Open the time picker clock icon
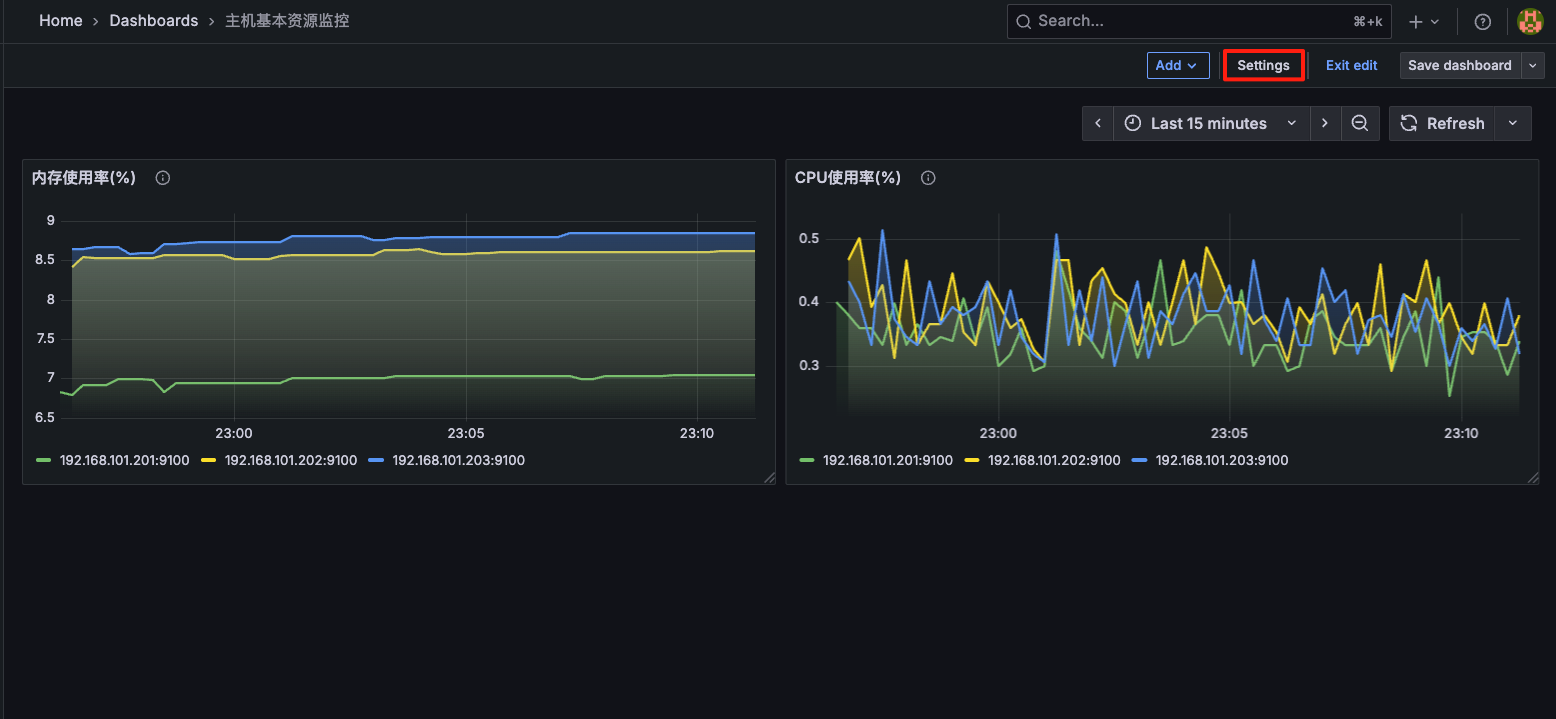Image resolution: width=1556 pixels, height=719 pixels. coord(1132,123)
